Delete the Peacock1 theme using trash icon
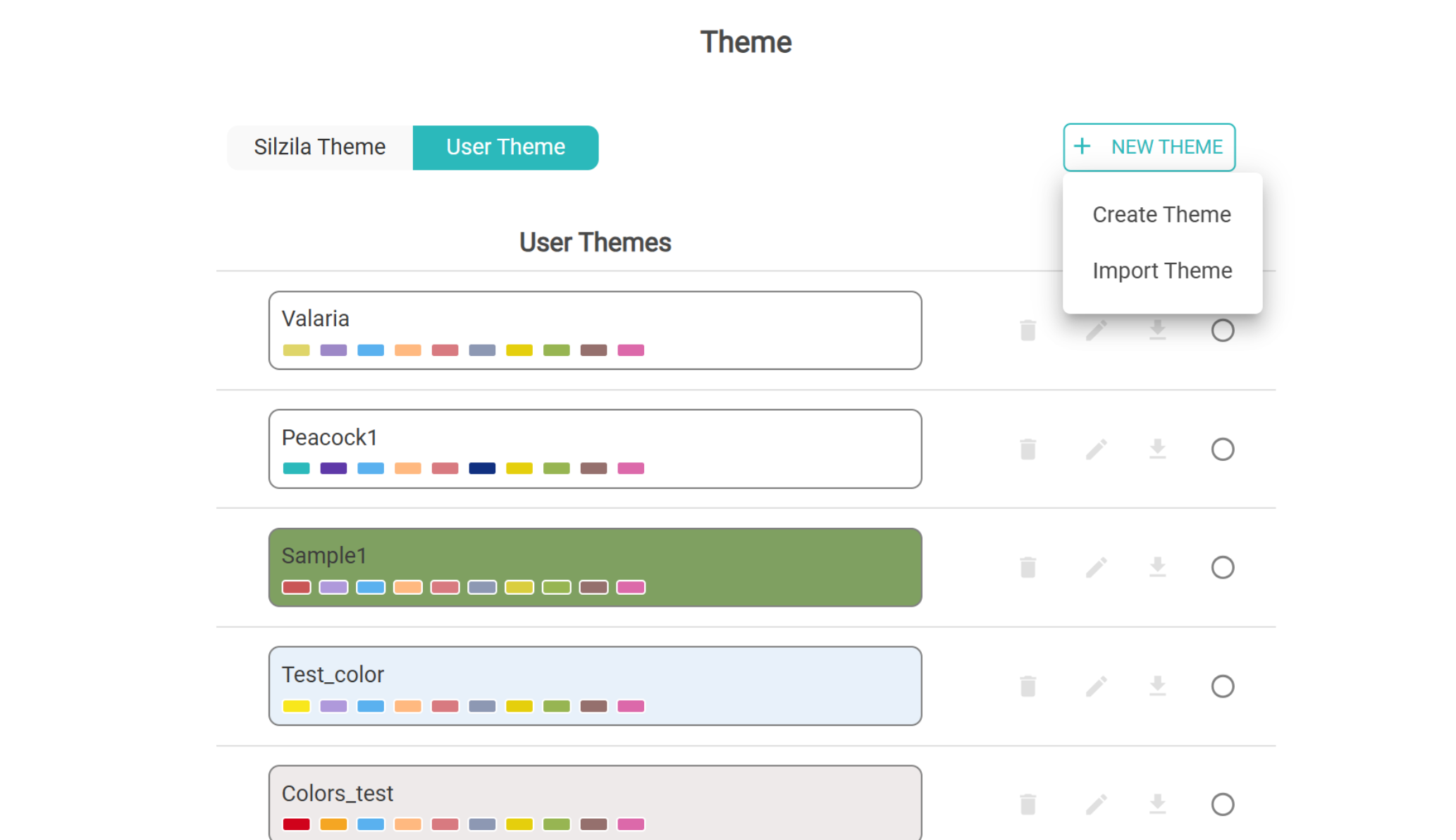Image resolution: width=1456 pixels, height=840 pixels. pyautogui.click(x=1028, y=449)
